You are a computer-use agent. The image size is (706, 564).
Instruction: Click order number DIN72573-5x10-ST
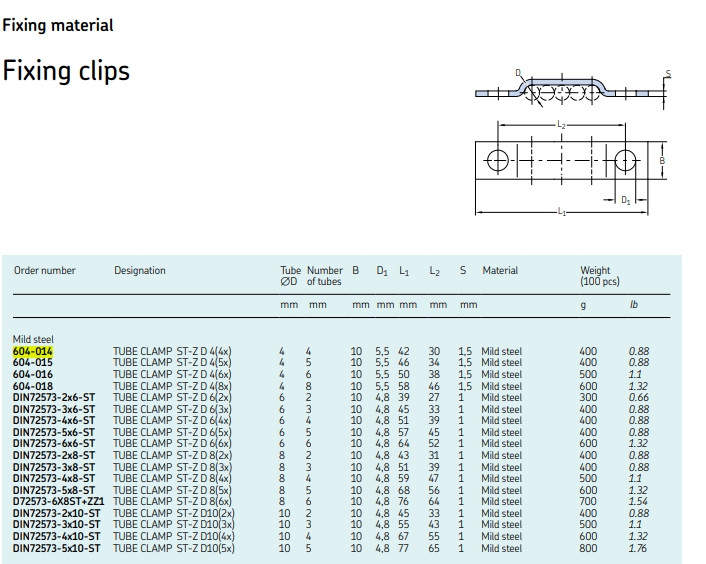[x=56, y=548]
